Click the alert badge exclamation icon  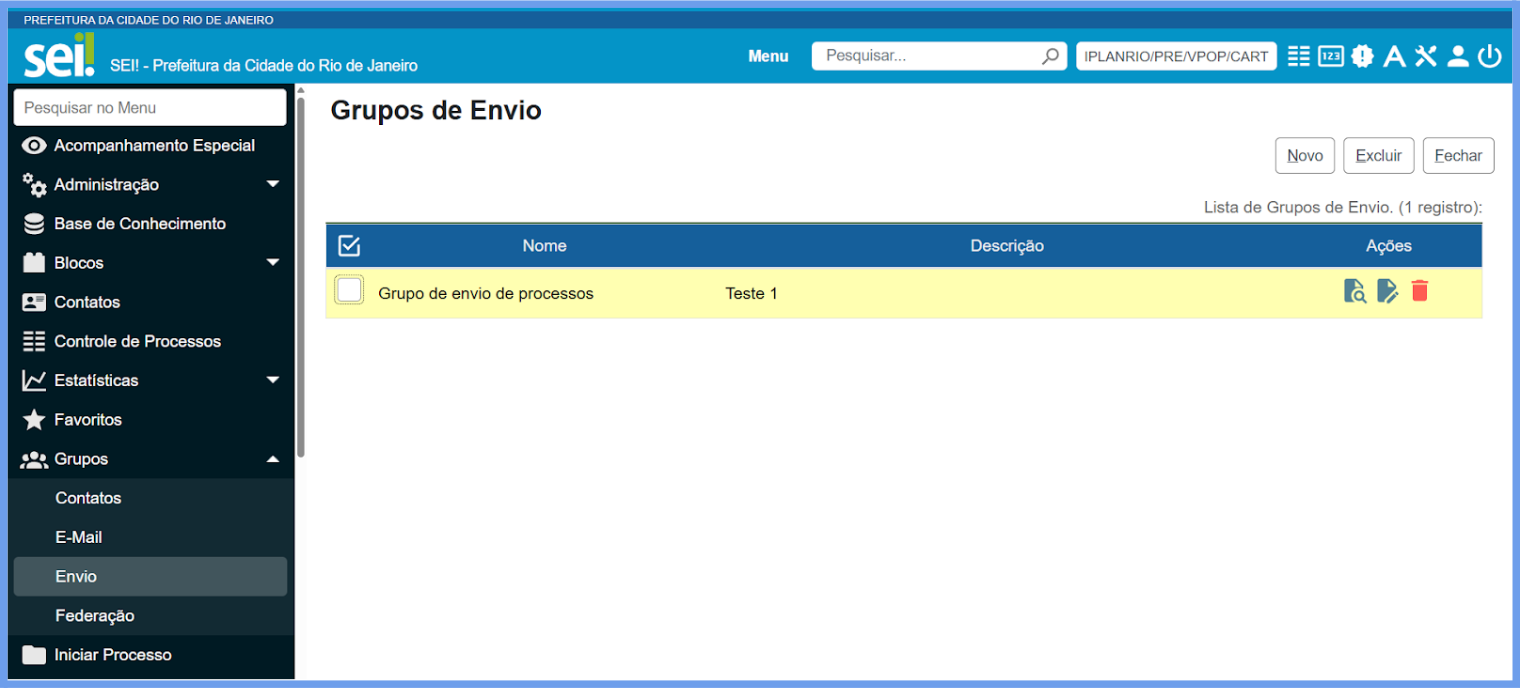point(1362,56)
